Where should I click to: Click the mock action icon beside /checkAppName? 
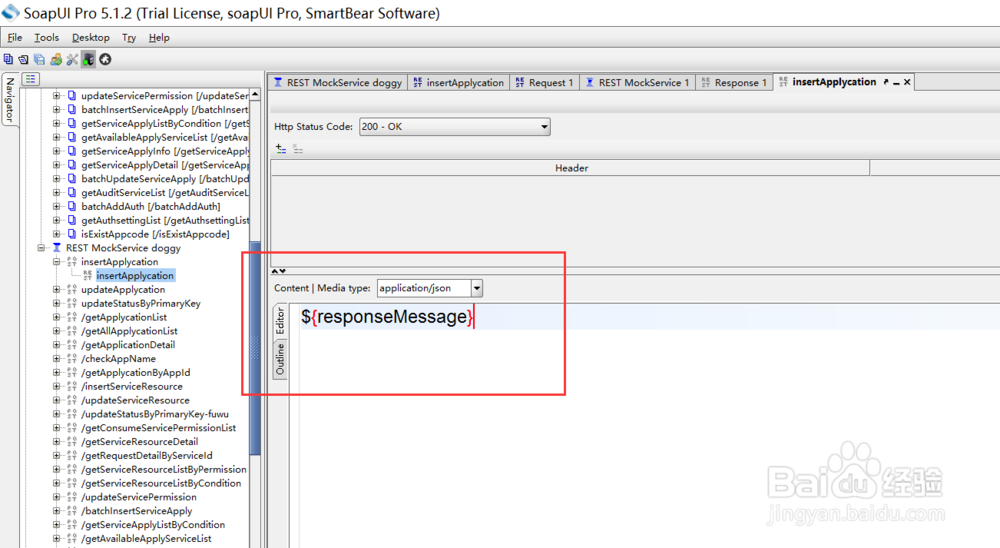(72, 359)
